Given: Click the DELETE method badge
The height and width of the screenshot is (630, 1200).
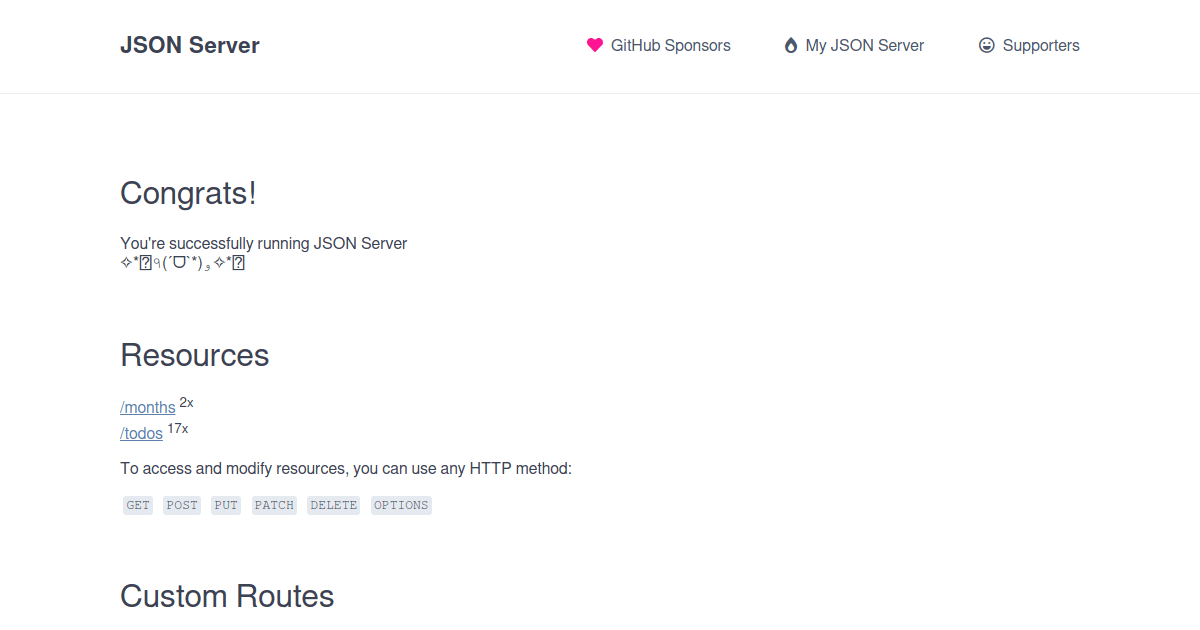Looking at the screenshot, I should coord(333,505).
